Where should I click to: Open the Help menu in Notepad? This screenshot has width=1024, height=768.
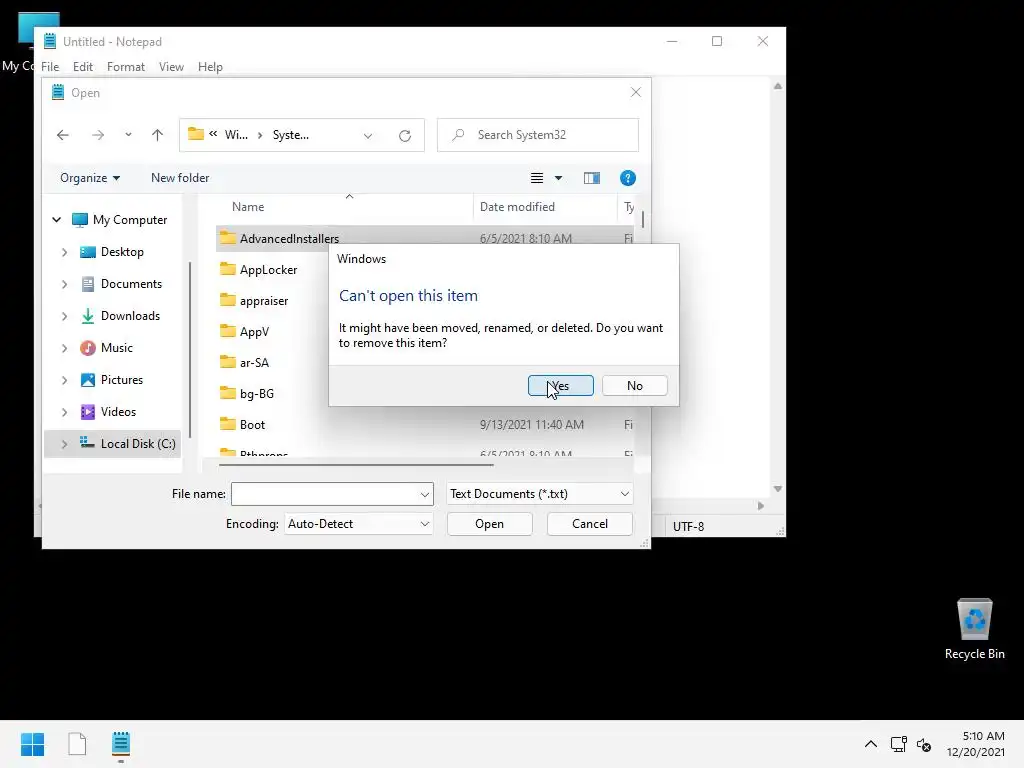click(x=210, y=67)
